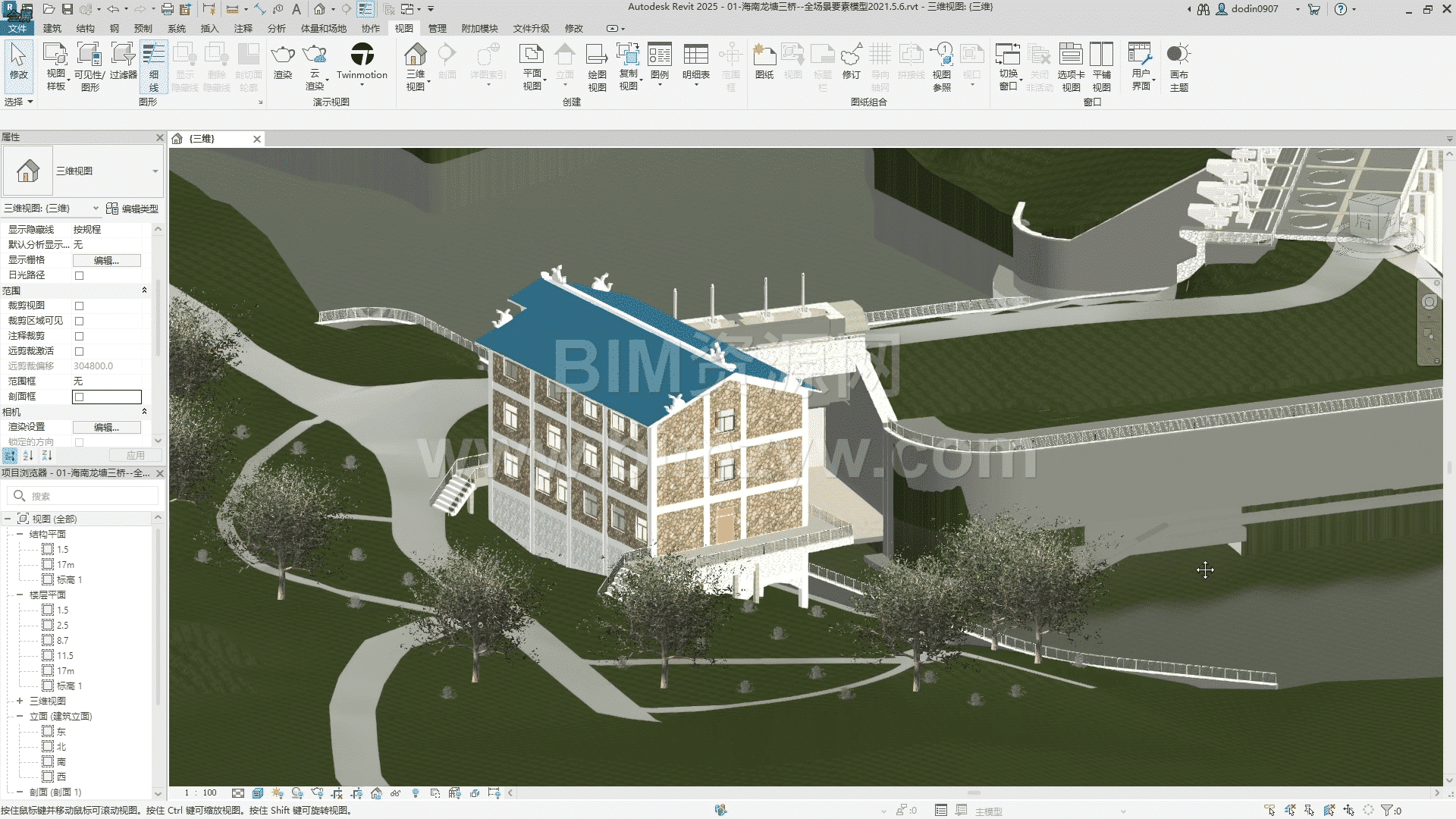Collapse the 楼层平面 tree node

tap(20, 595)
